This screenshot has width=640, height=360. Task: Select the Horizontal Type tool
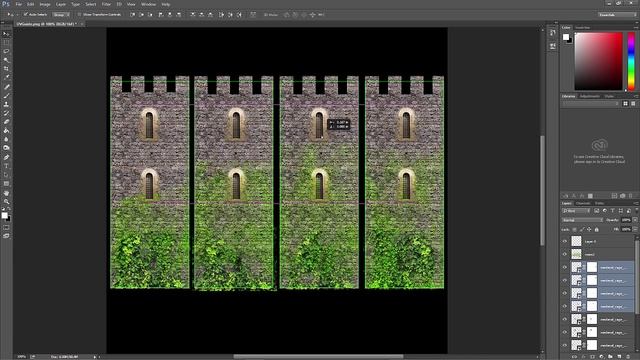pos(6,166)
